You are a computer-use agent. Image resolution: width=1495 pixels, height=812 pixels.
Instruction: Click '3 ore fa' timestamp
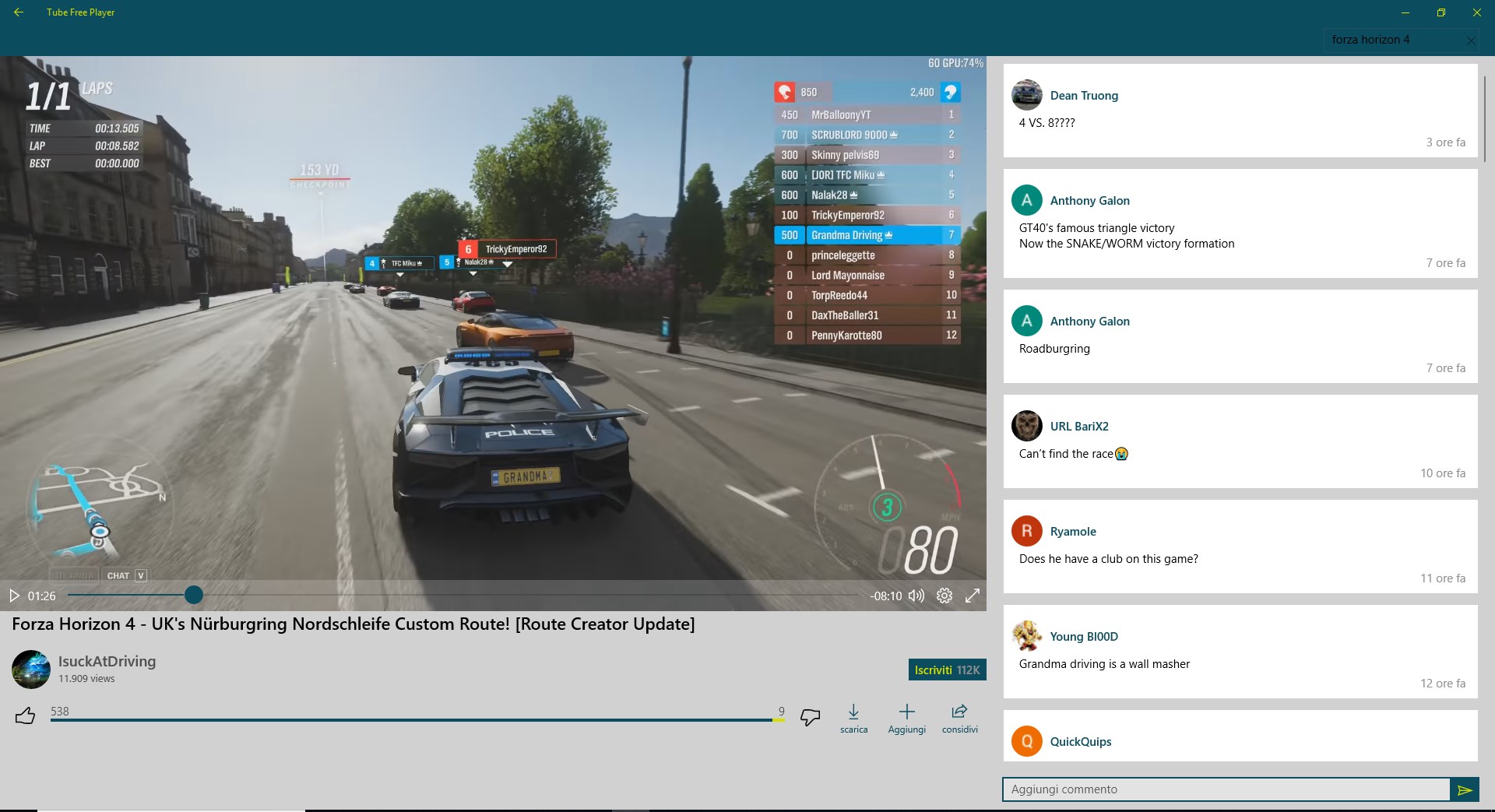tap(1445, 142)
